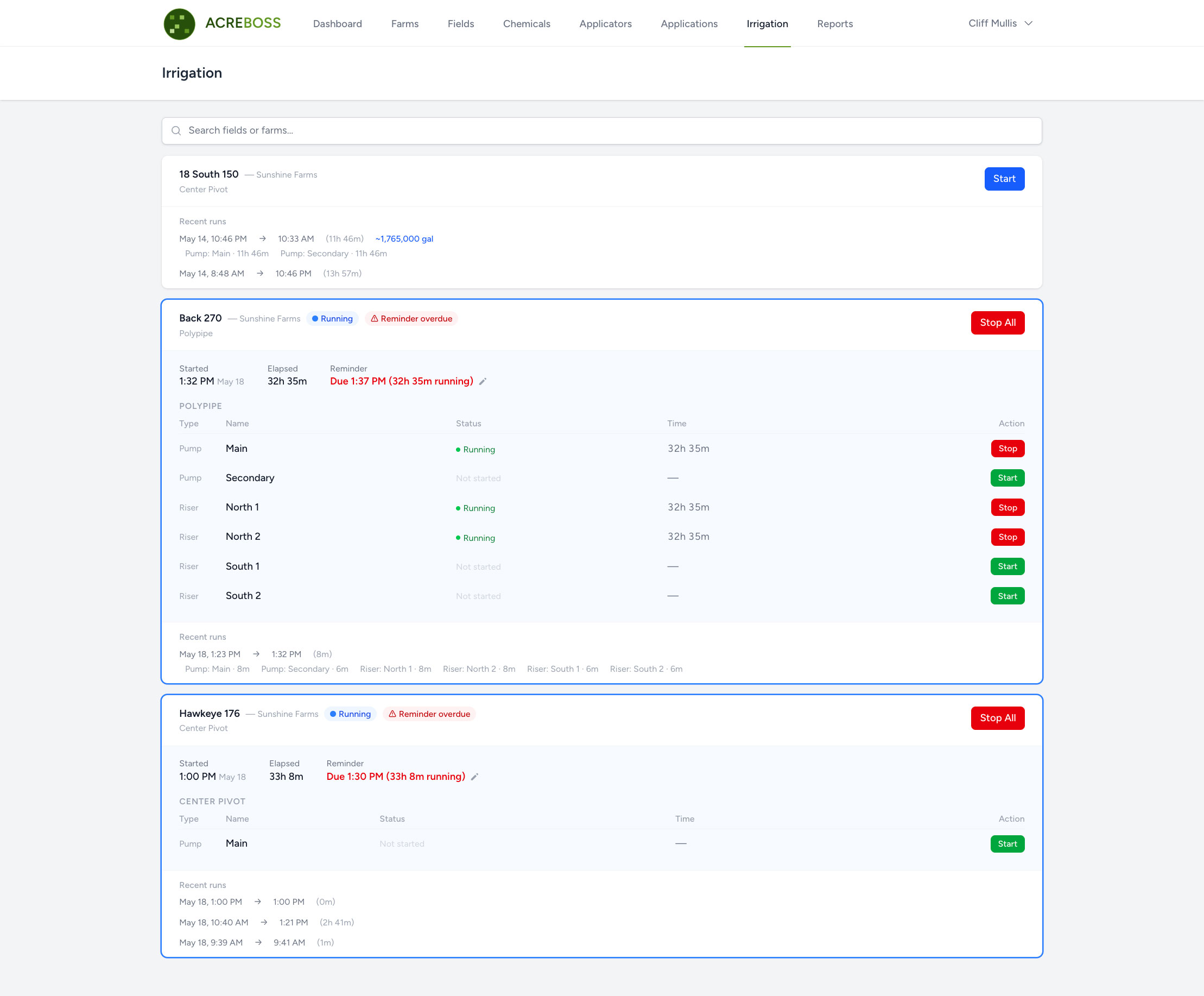Image resolution: width=1204 pixels, height=996 pixels.
Task: Edit reminder pencil icon for Hawkeye 176
Action: (x=474, y=777)
